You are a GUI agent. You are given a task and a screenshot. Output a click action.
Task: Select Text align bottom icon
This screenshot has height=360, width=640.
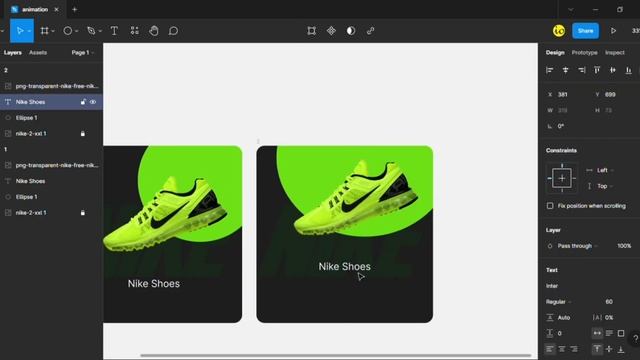[621, 349]
